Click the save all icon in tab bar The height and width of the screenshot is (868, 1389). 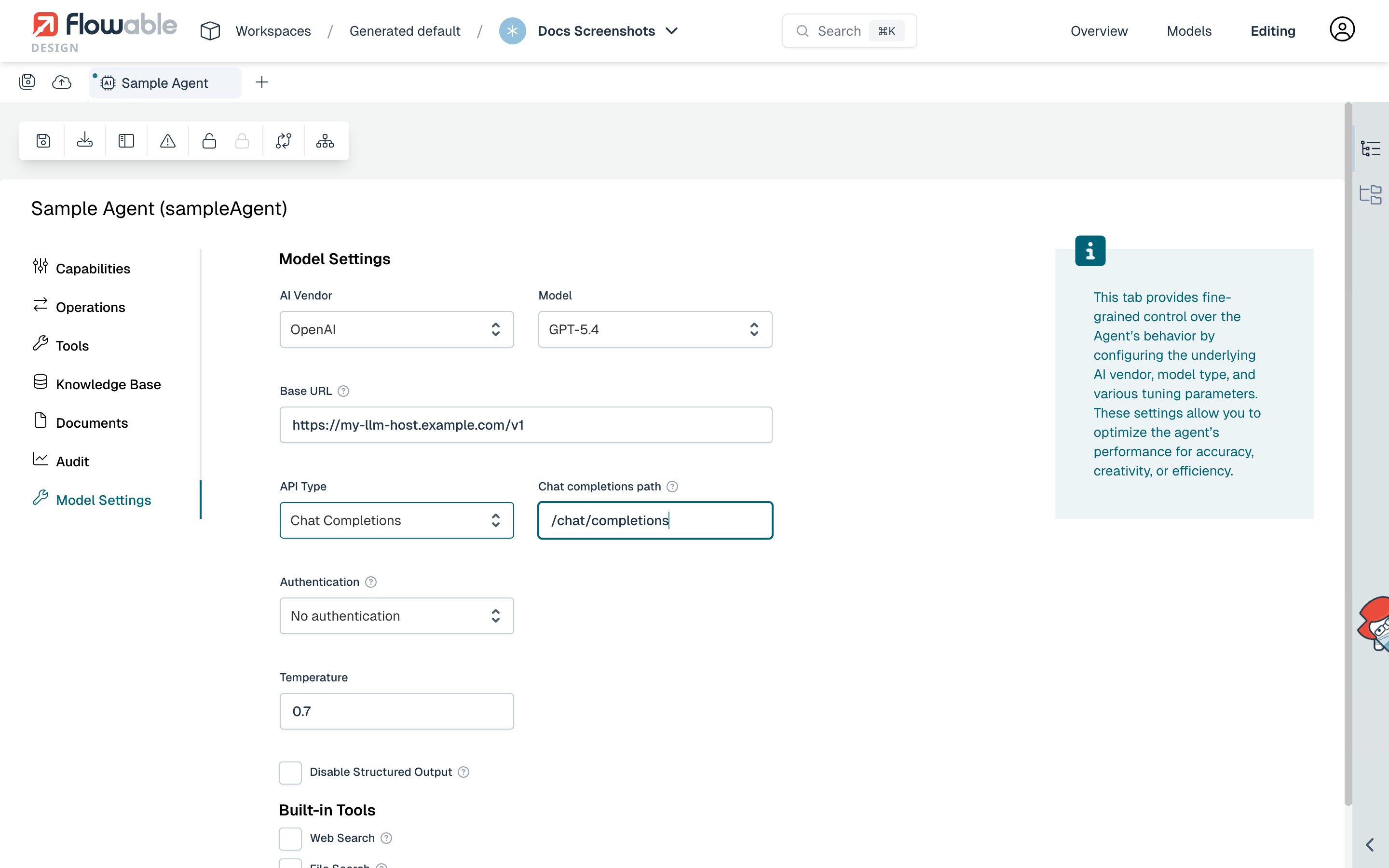click(x=27, y=82)
